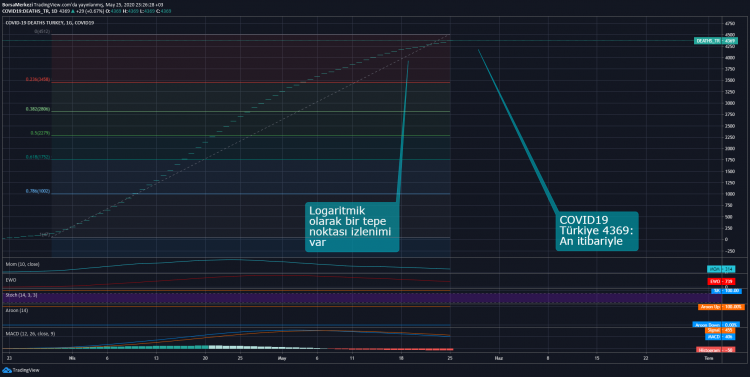
Task: Open the Mom (10, close) indicator label
Action: (x=22, y=264)
